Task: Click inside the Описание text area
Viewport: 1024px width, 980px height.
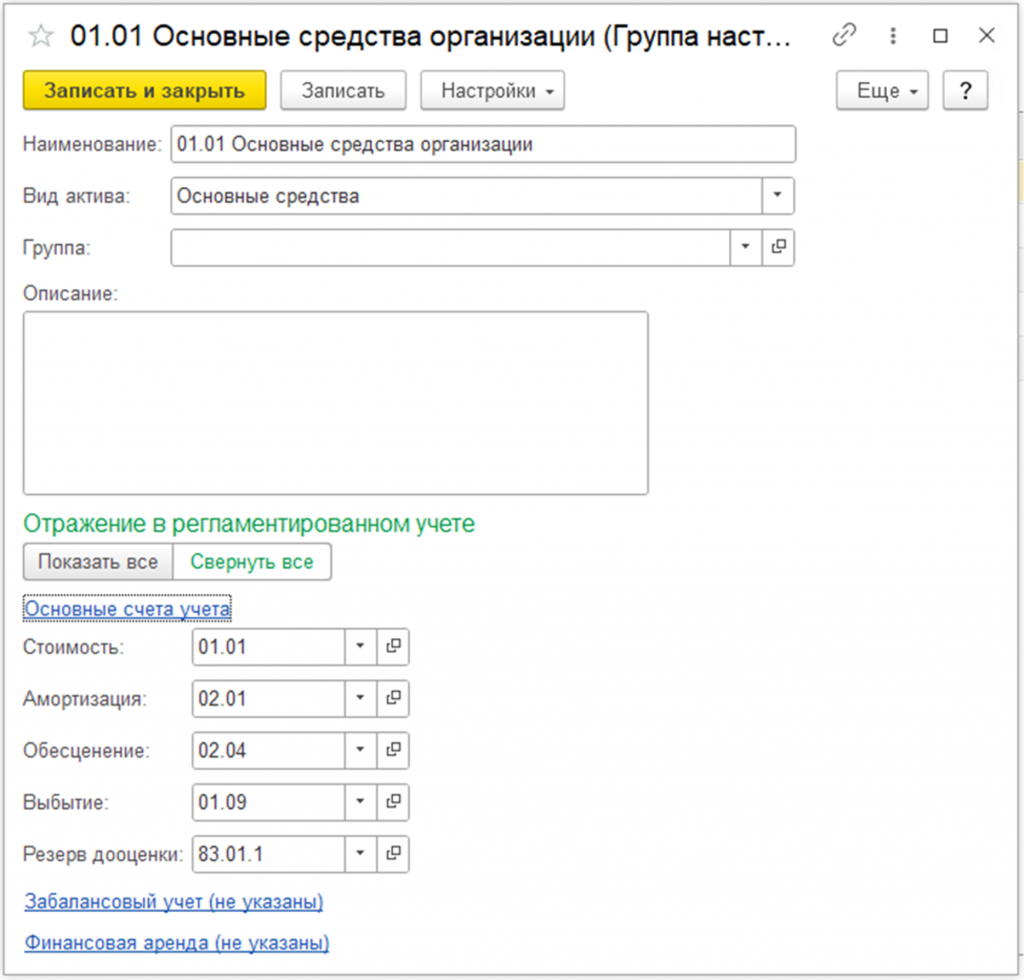Action: coord(336,403)
